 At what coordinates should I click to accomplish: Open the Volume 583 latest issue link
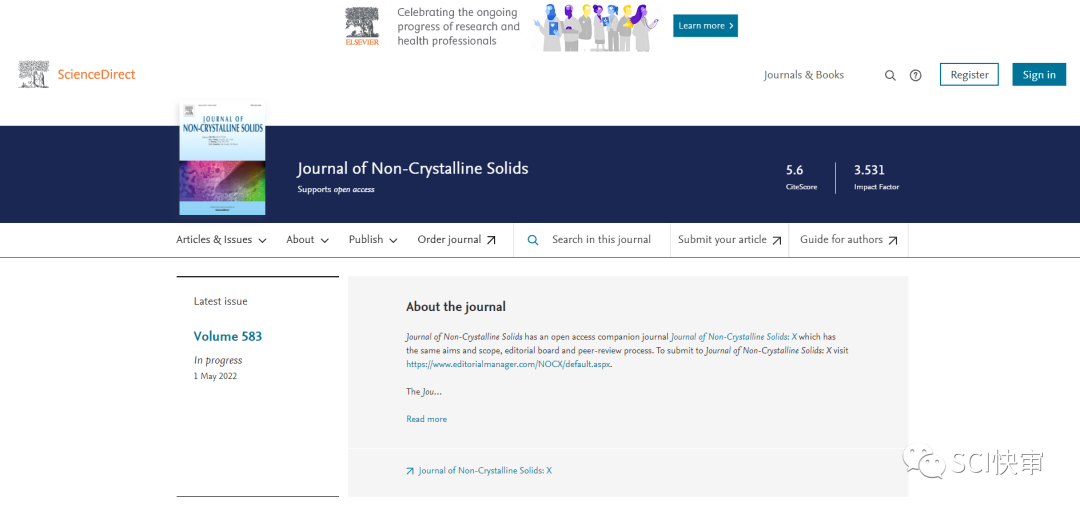(228, 336)
